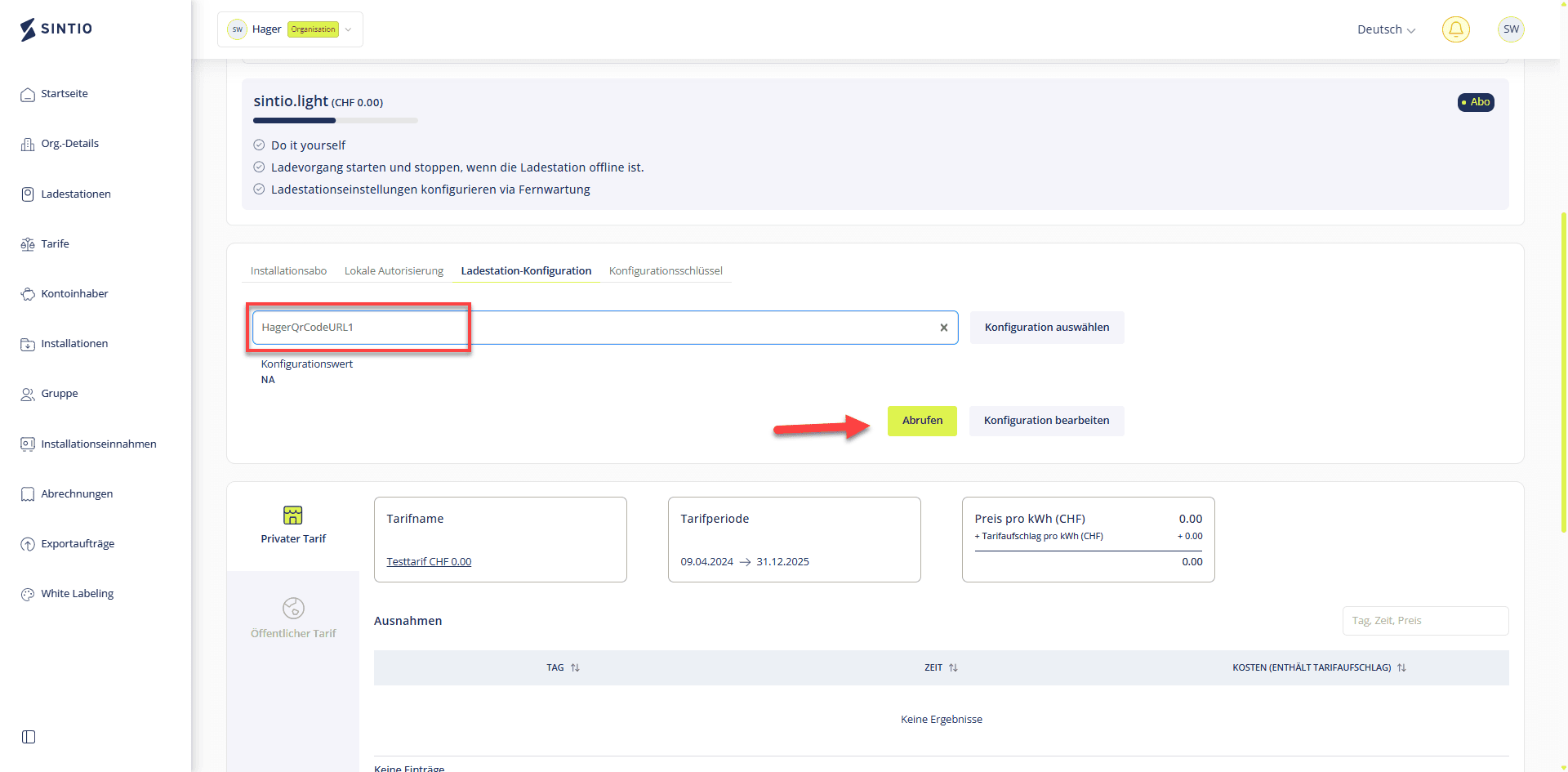Screen dimensions: 1568x772
Task: Collapse the sidebar using the panel icon
Action: [x=29, y=737]
